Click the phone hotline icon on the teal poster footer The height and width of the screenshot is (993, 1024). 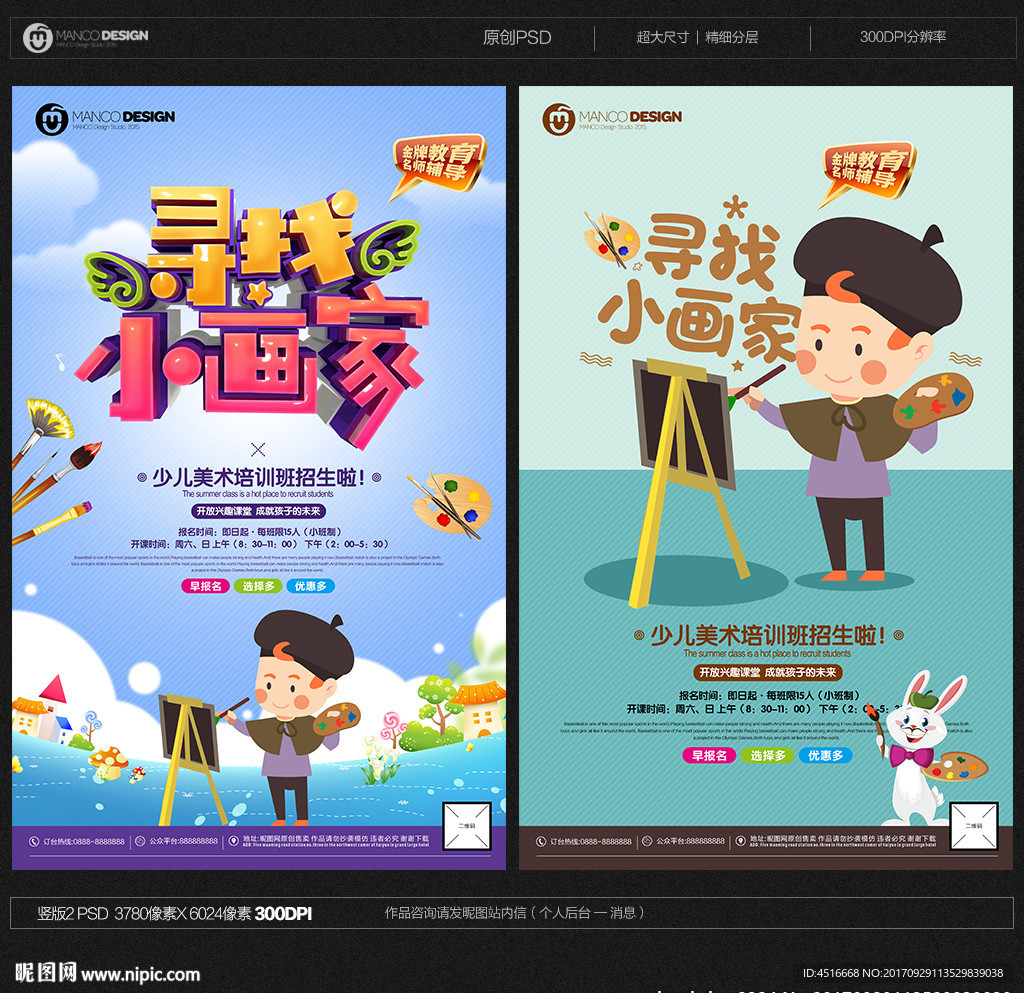541,842
